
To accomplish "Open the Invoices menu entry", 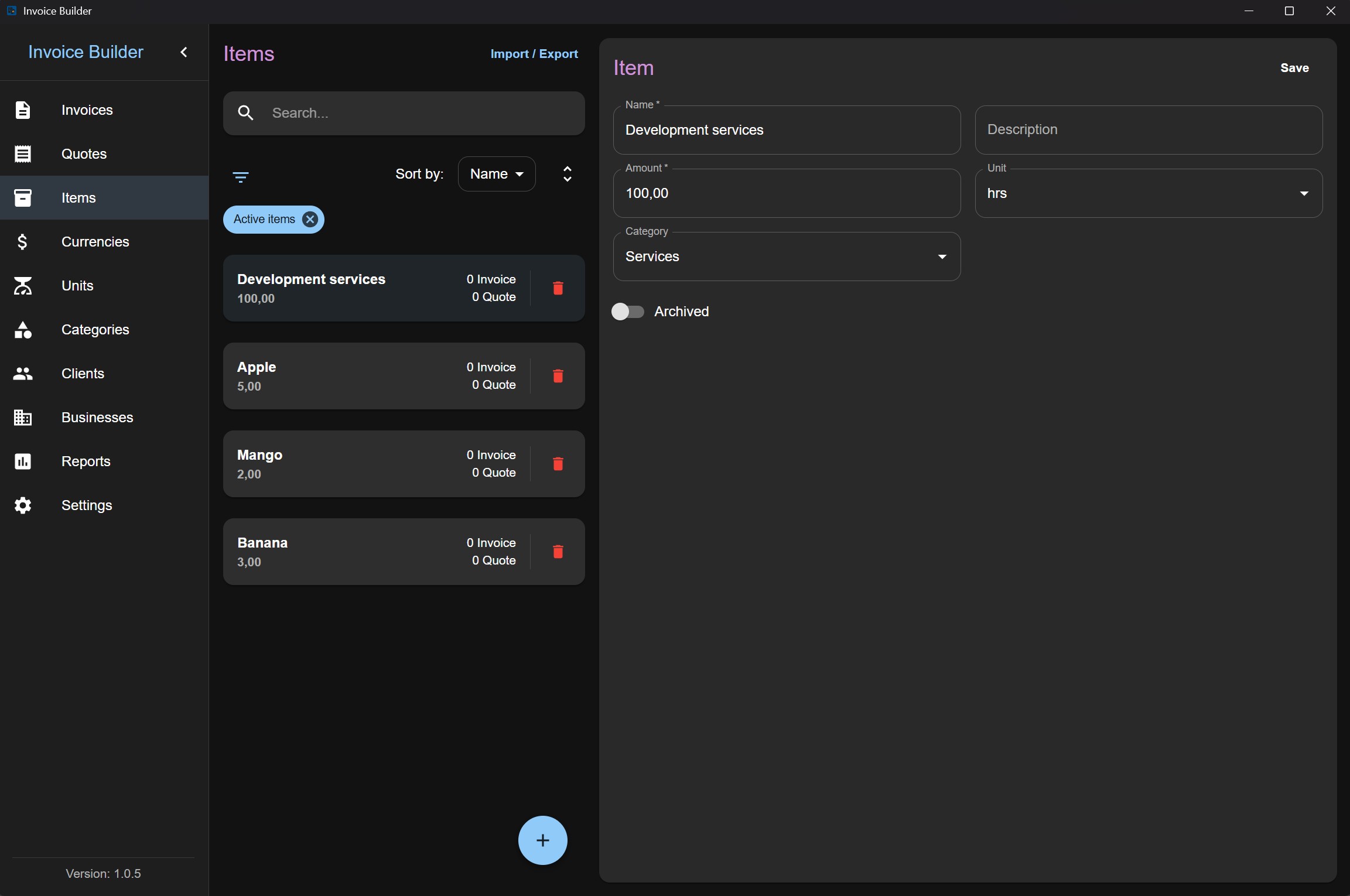I will coord(104,110).
